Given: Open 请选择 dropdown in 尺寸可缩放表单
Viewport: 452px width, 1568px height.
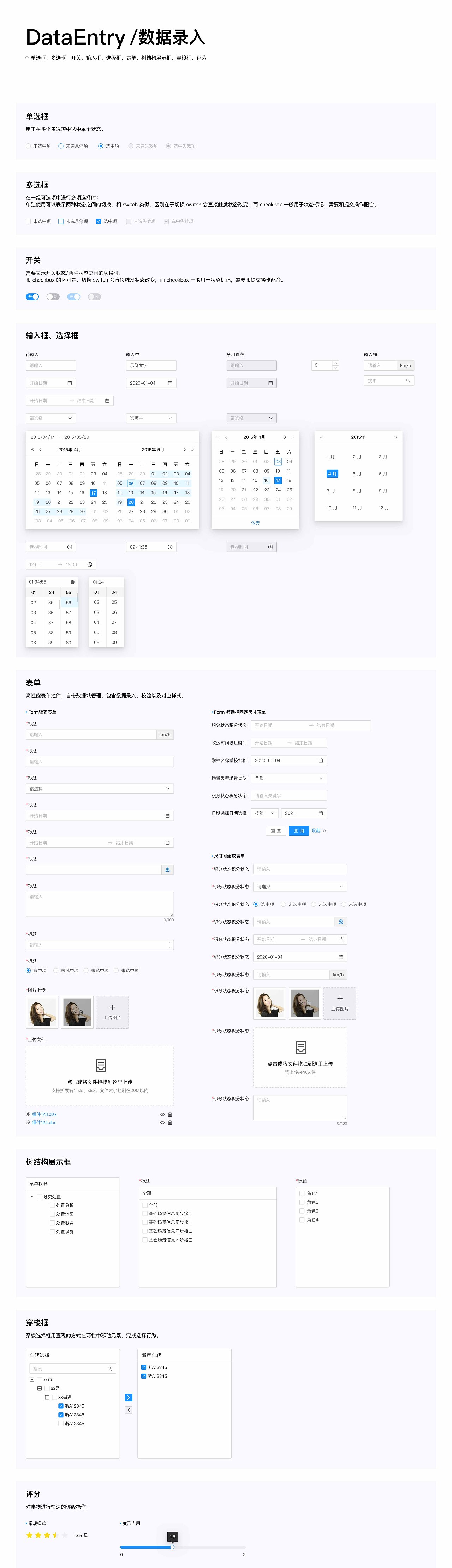Looking at the screenshot, I should pos(300,887).
